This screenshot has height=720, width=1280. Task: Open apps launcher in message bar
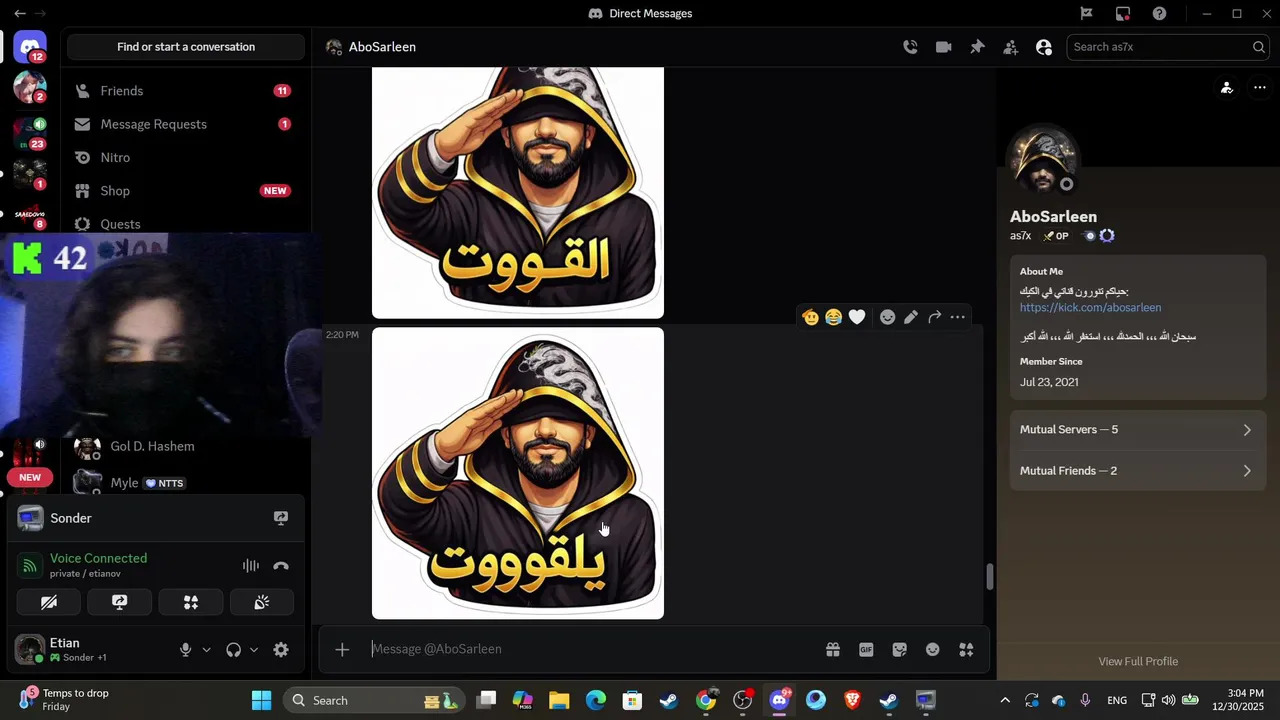tap(966, 650)
